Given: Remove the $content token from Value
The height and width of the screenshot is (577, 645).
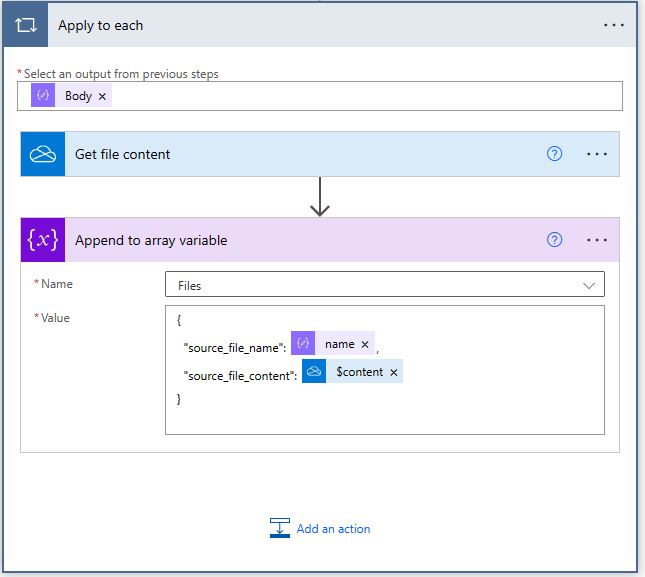Looking at the screenshot, I should pyautogui.click(x=394, y=373).
